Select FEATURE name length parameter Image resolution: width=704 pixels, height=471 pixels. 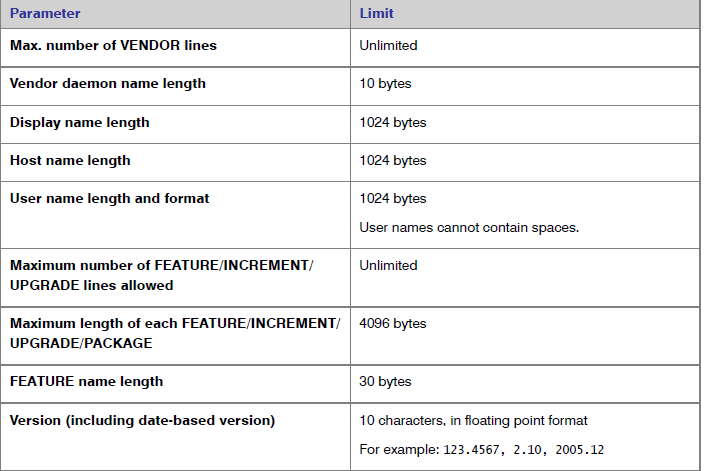tap(86, 381)
